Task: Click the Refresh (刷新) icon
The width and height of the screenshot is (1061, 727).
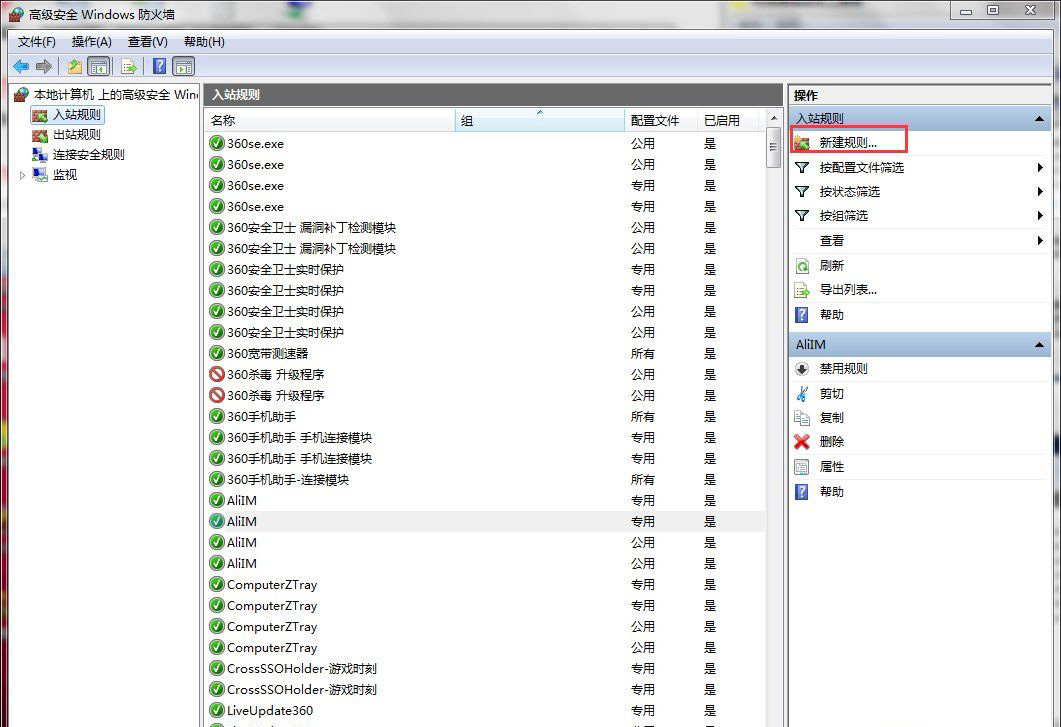Action: coord(802,265)
